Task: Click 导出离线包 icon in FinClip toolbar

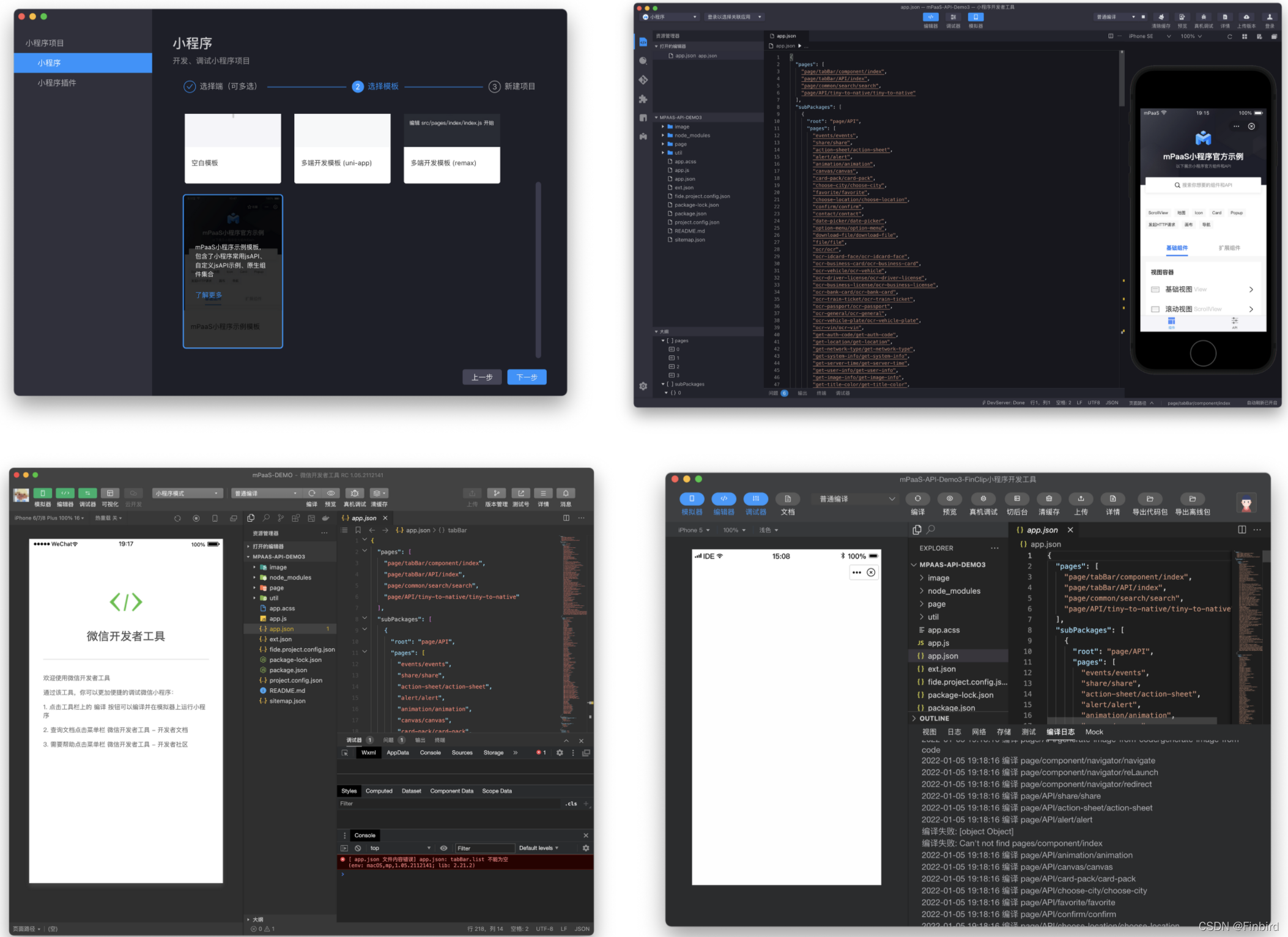Action: [1192, 498]
